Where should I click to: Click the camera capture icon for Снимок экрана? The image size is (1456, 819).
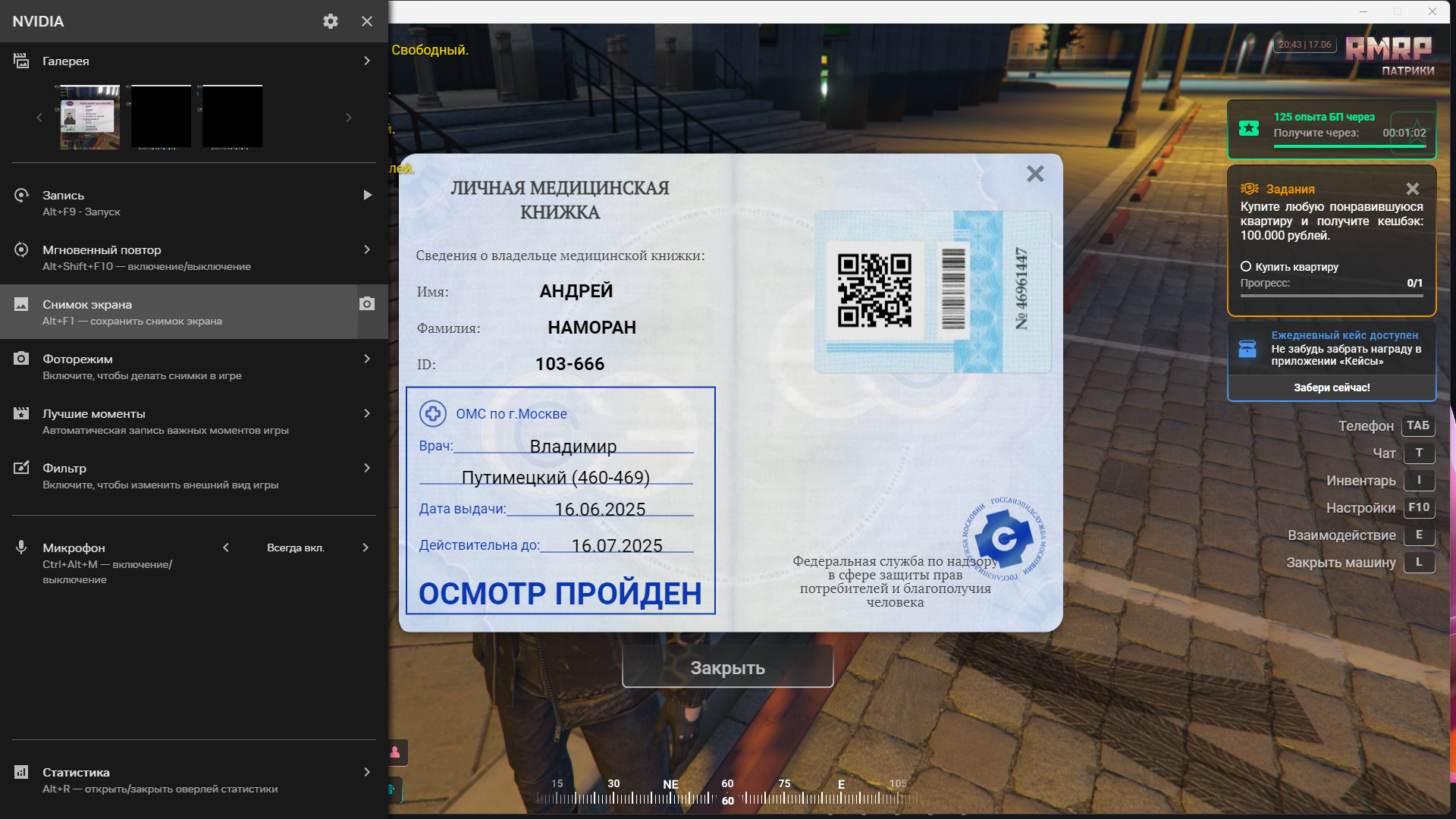pyautogui.click(x=367, y=304)
